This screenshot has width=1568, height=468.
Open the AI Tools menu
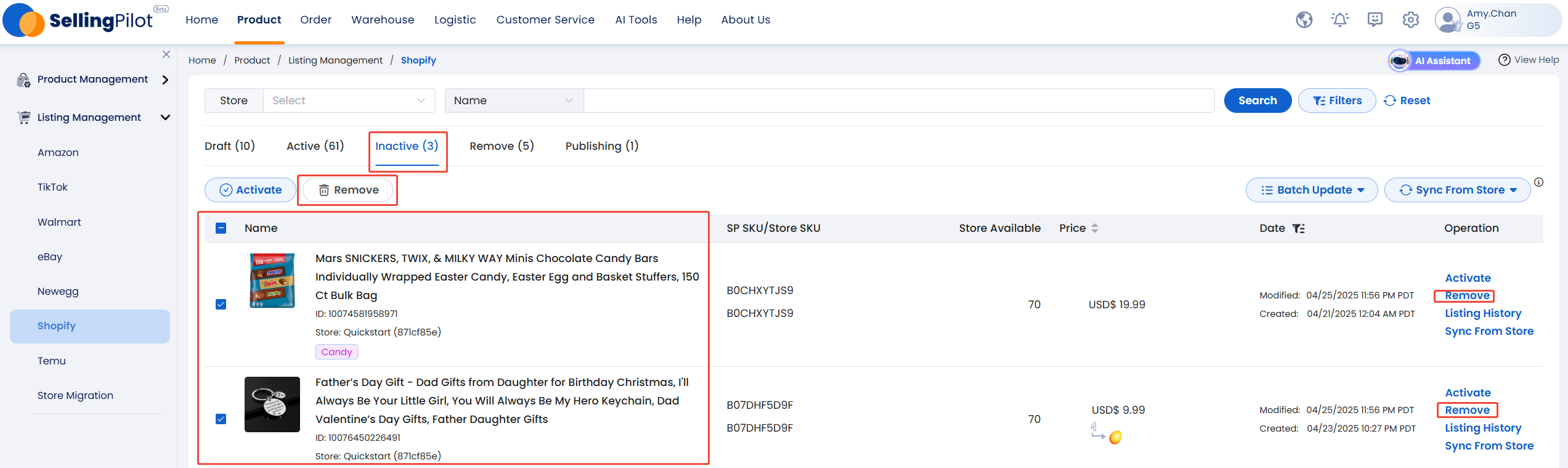pos(636,20)
